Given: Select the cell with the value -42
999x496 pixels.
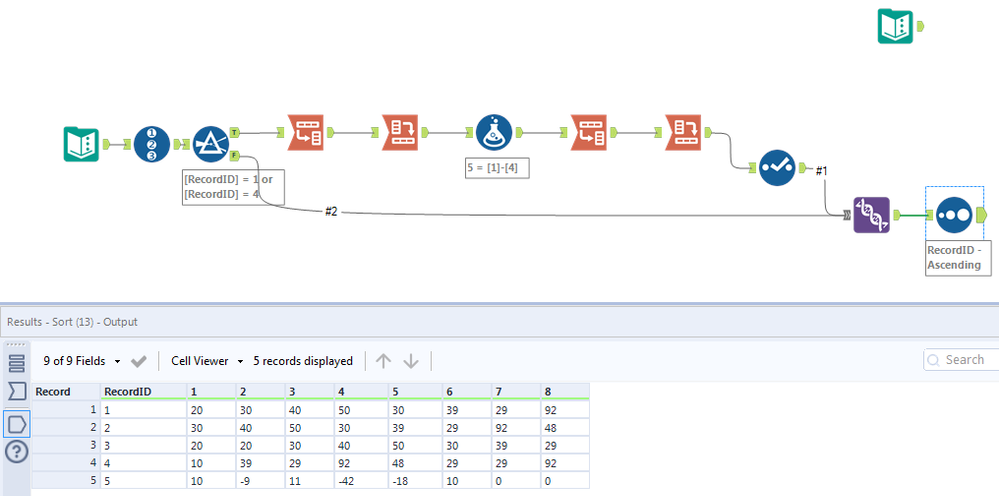Looking at the screenshot, I should pyautogui.click(x=361, y=480).
